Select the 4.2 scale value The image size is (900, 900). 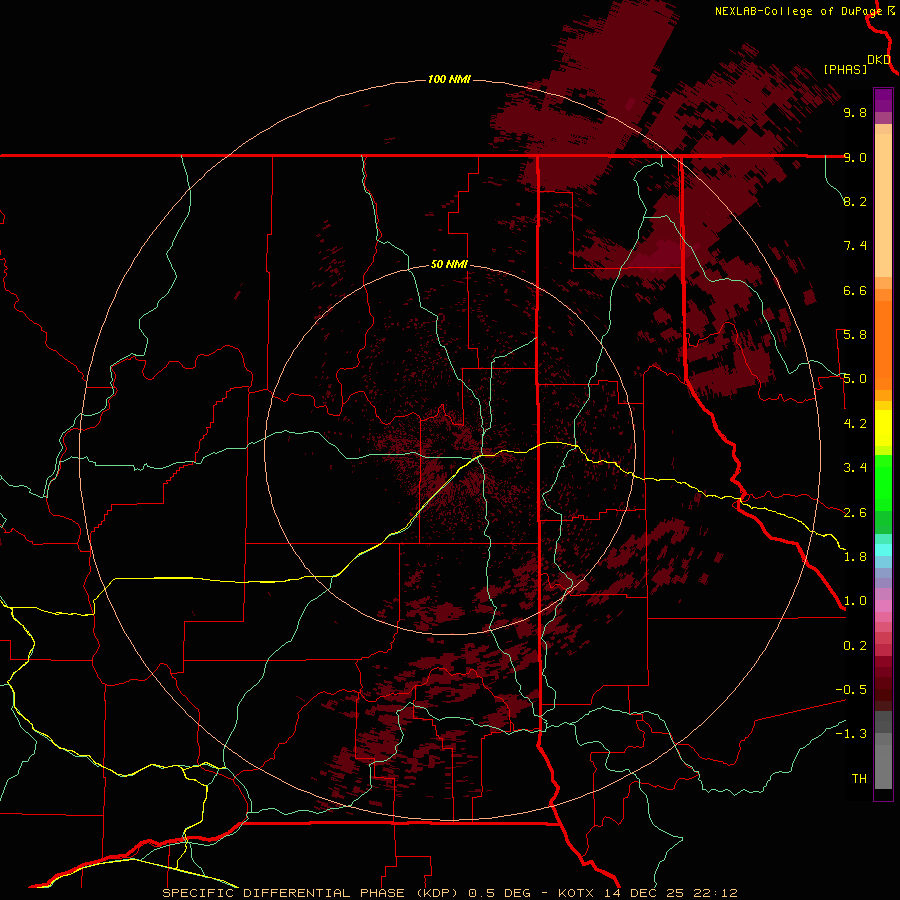[855, 424]
